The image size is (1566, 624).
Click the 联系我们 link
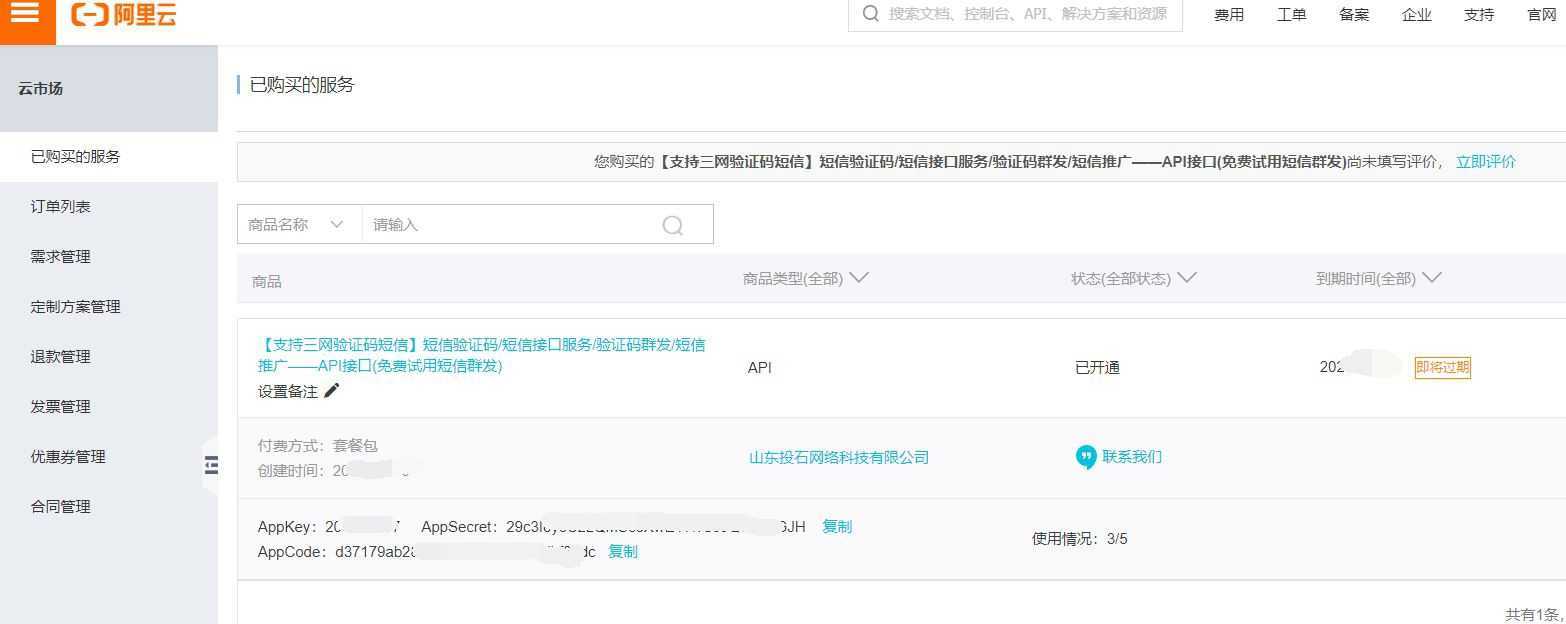click(1132, 457)
